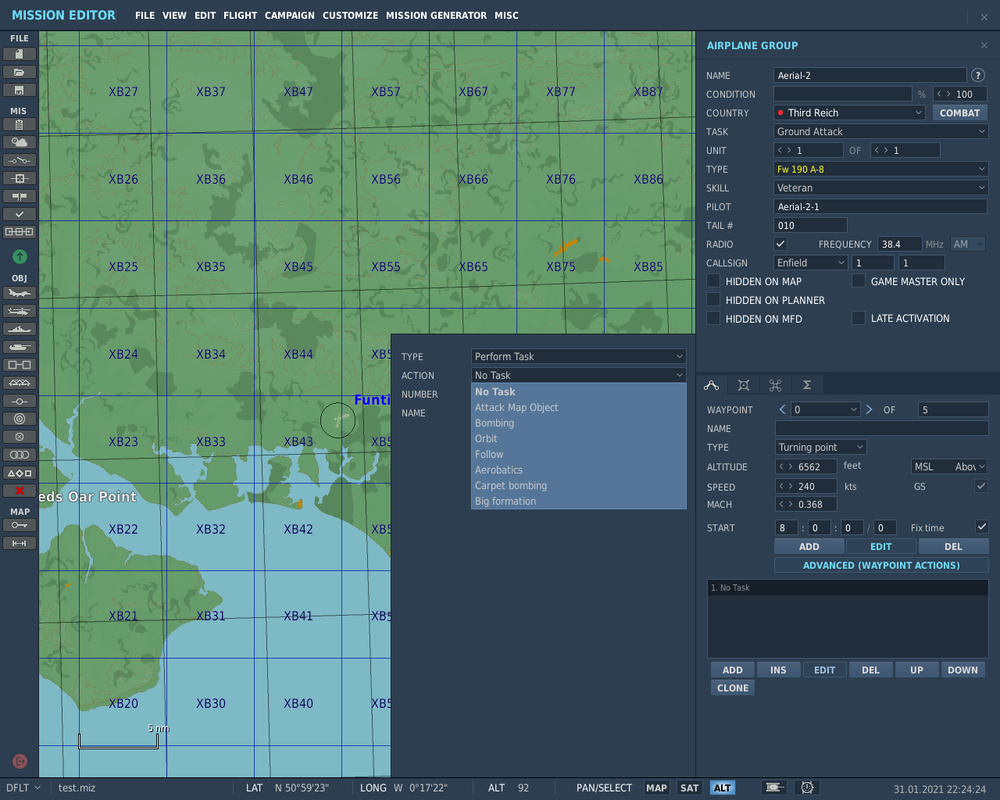Open the Mission Generator menu
1000x800 pixels.
(436, 16)
